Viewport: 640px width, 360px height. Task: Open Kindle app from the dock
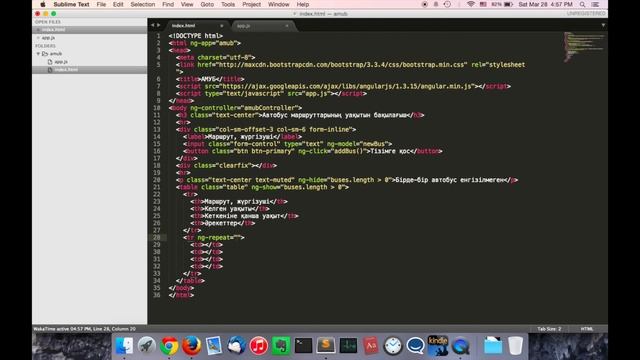click(438, 346)
